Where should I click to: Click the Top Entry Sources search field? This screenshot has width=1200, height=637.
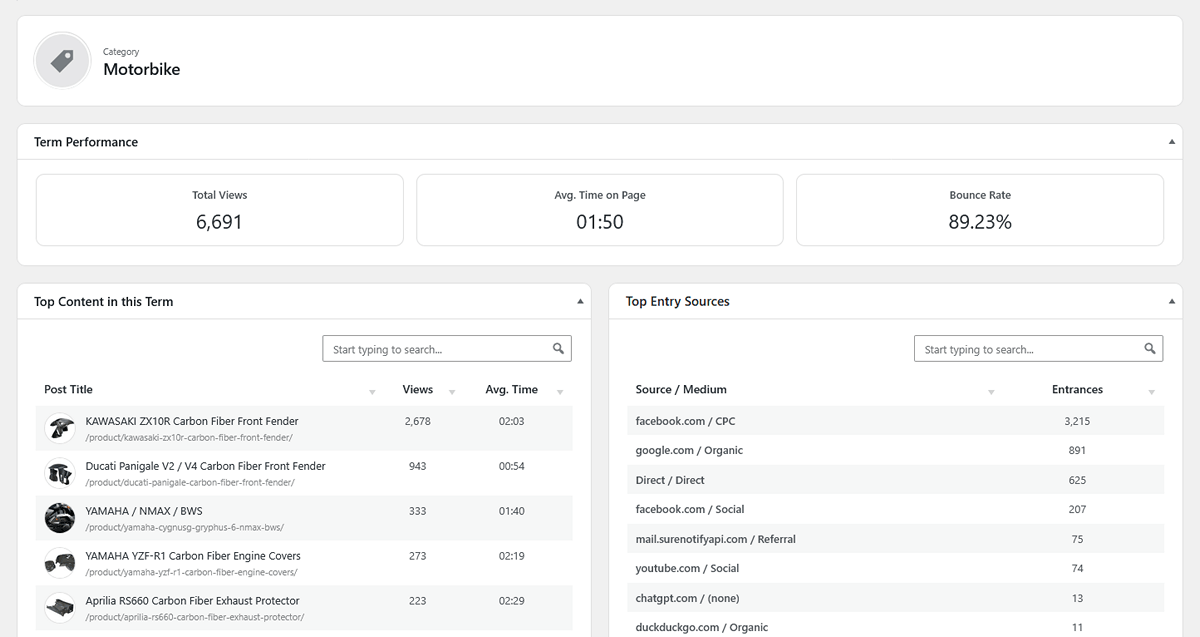1039,349
